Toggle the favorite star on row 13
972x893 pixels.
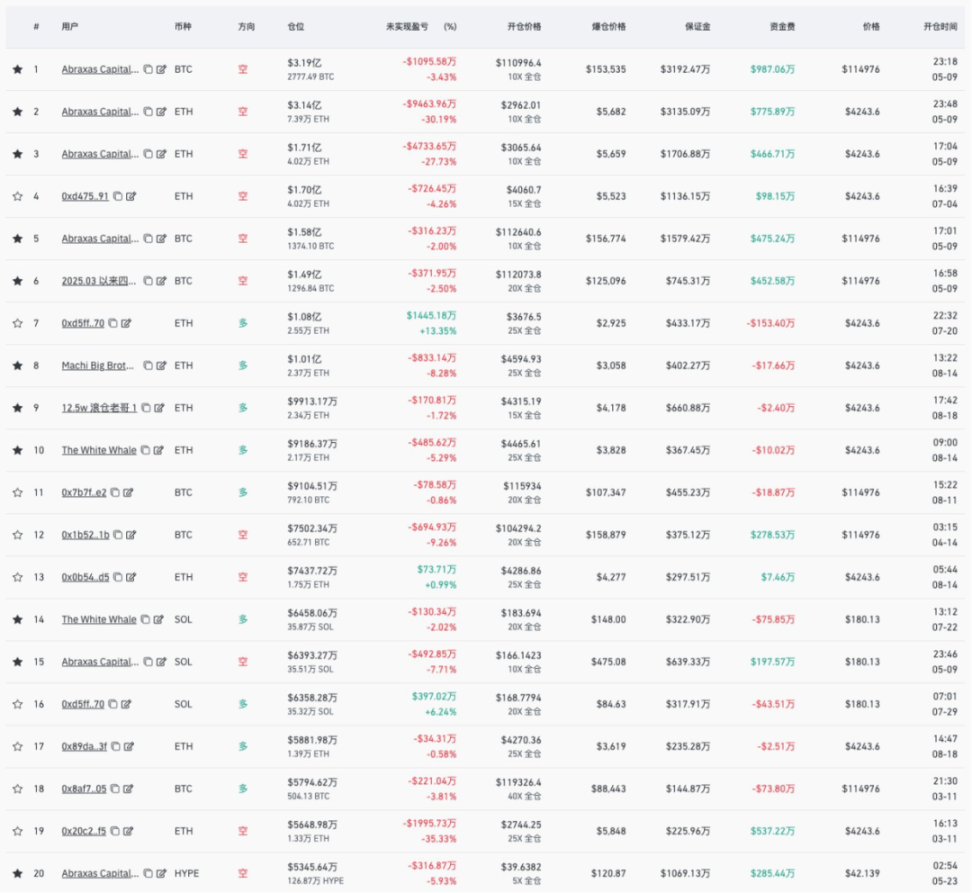(17, 577)
